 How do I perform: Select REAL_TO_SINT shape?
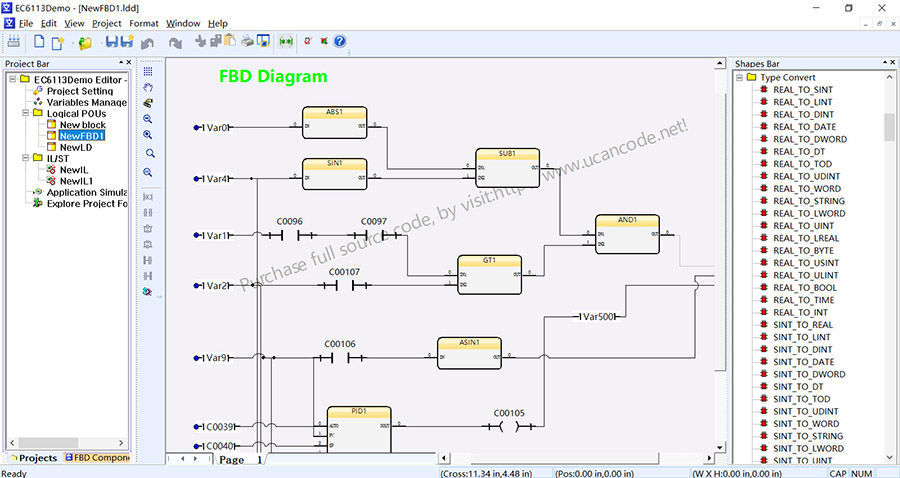click(x=802, y=90)
